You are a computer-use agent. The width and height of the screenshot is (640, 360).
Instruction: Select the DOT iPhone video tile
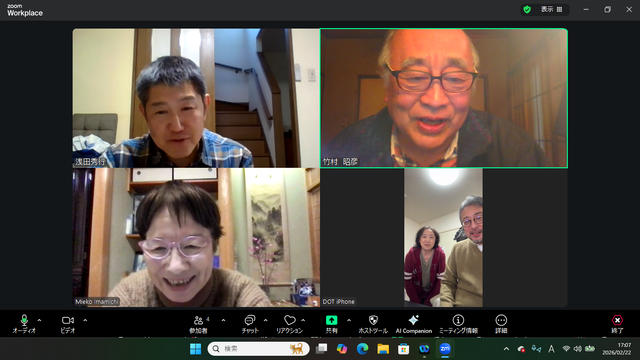point(444,238)
